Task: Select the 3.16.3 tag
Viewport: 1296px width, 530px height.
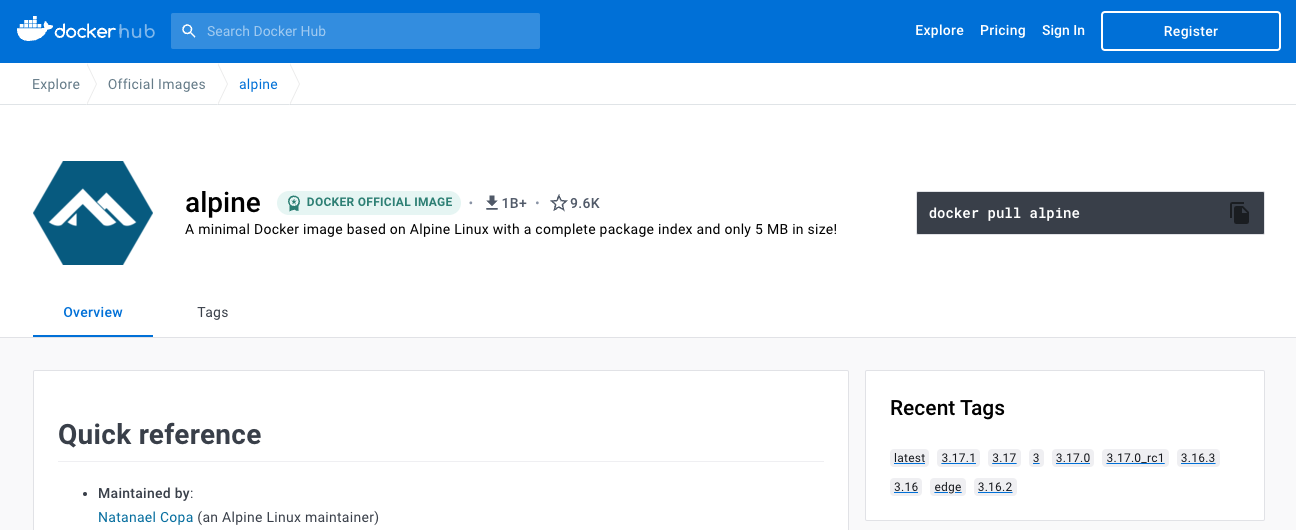Action: pyautogui.click(x=1198, y=458)
